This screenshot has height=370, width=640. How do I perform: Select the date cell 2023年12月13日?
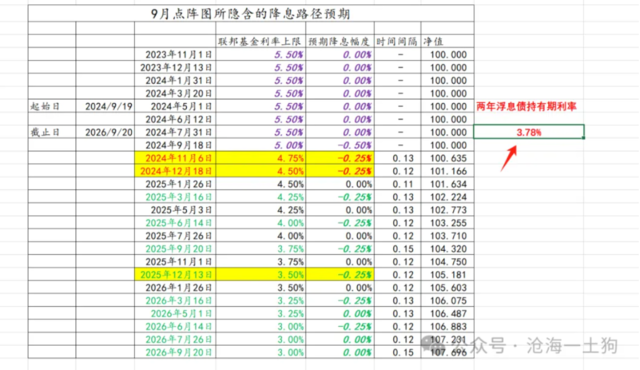pos(175,67)
